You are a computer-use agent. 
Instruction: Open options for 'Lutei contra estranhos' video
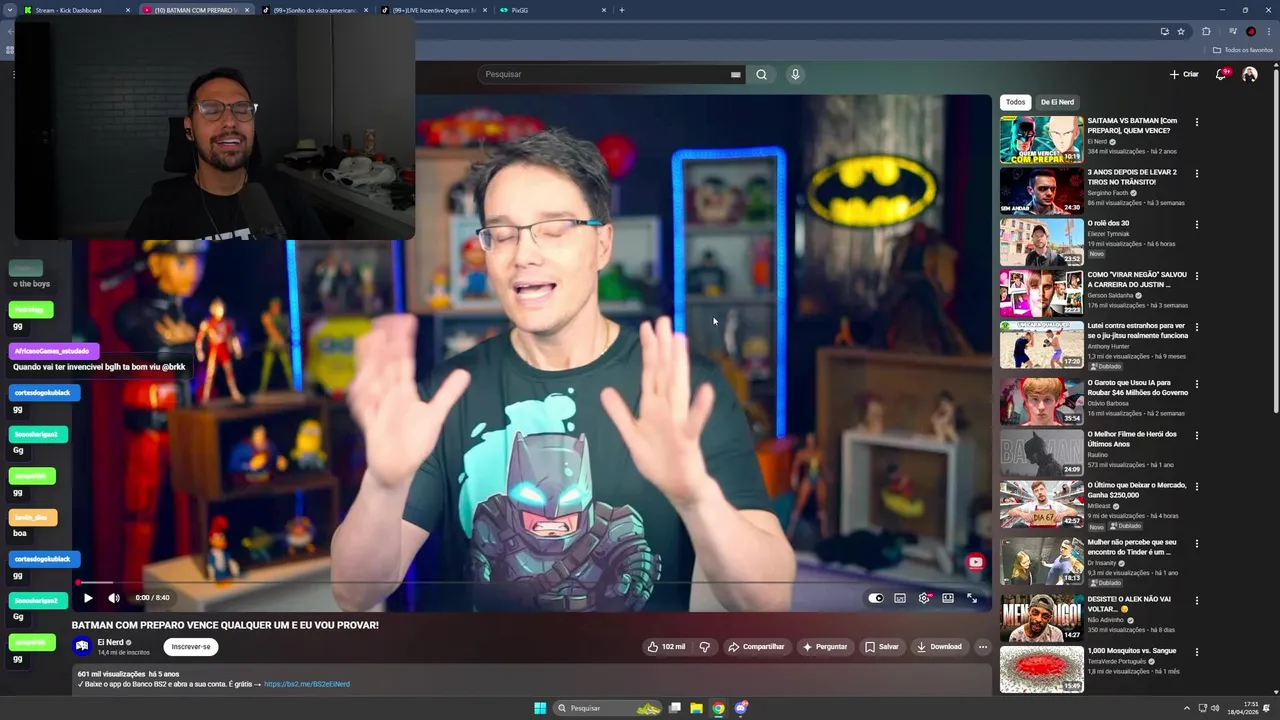coord(1197,326)
